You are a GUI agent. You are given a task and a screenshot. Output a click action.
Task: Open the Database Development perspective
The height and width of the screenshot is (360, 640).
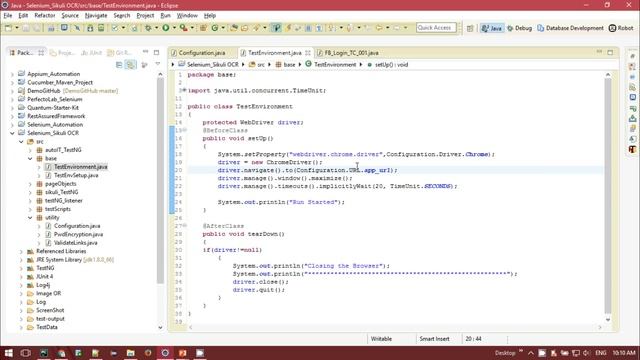coord(570,28)
